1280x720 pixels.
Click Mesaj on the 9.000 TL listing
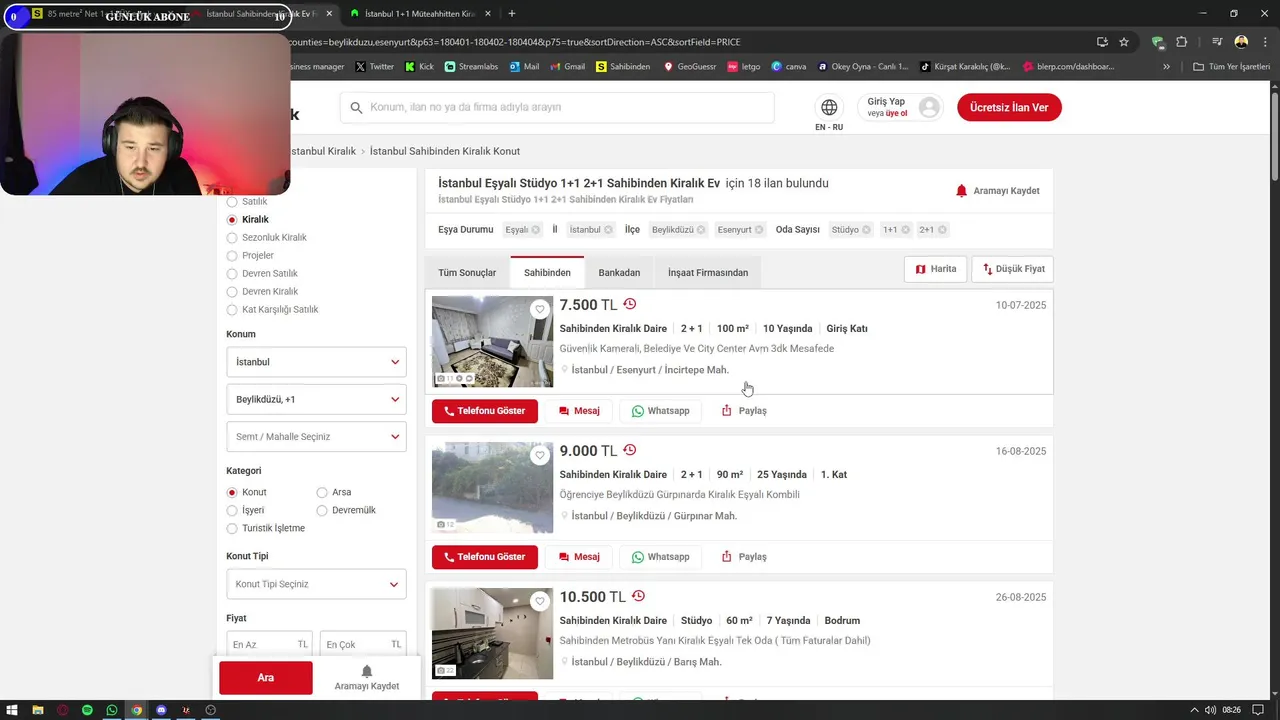pos(579,557)
